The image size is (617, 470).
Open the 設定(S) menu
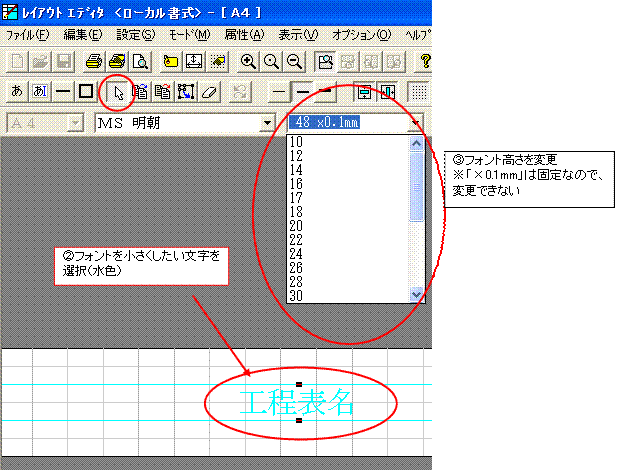(136, 35)
